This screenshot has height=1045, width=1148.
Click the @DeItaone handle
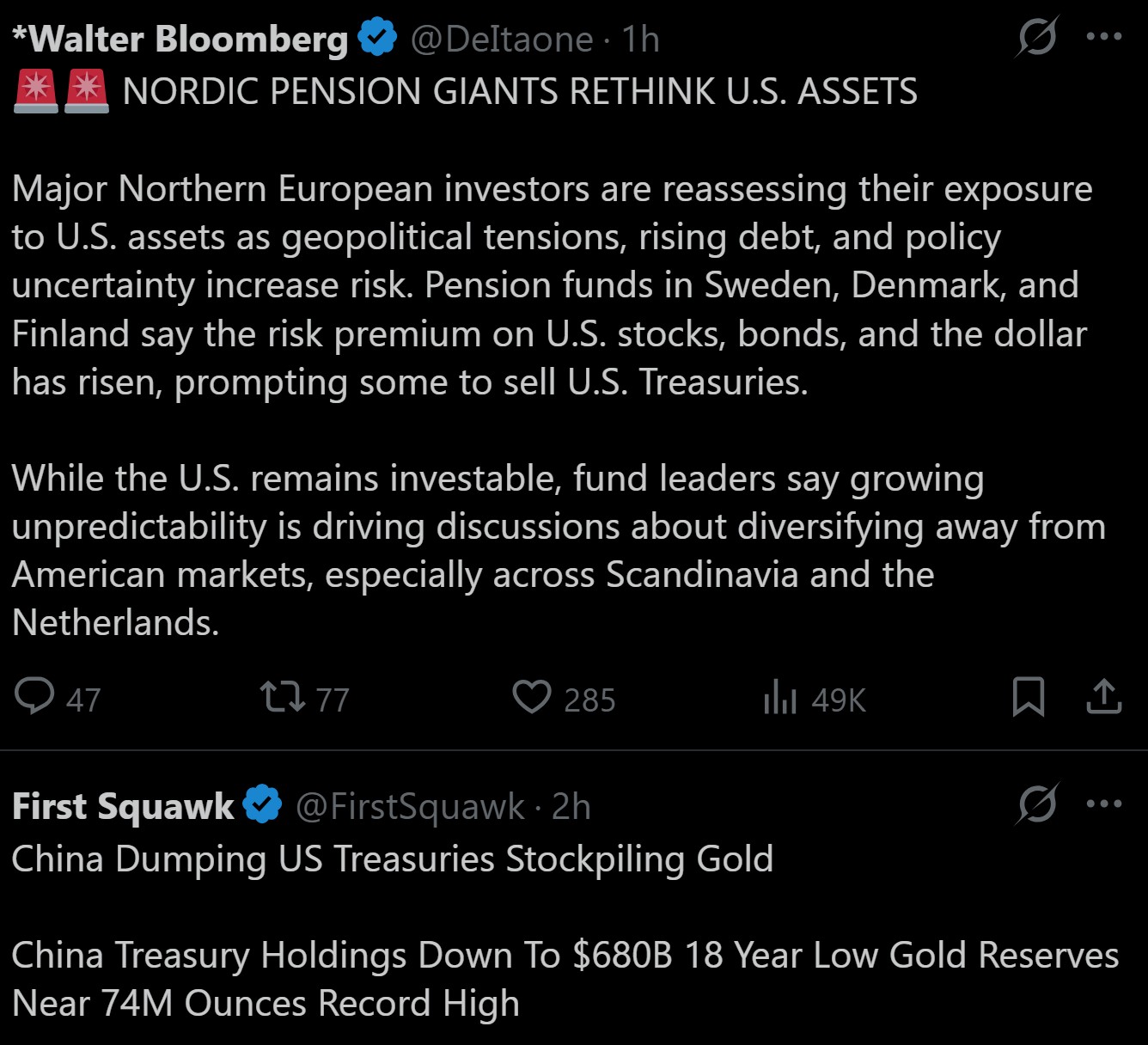click(501, 40)
